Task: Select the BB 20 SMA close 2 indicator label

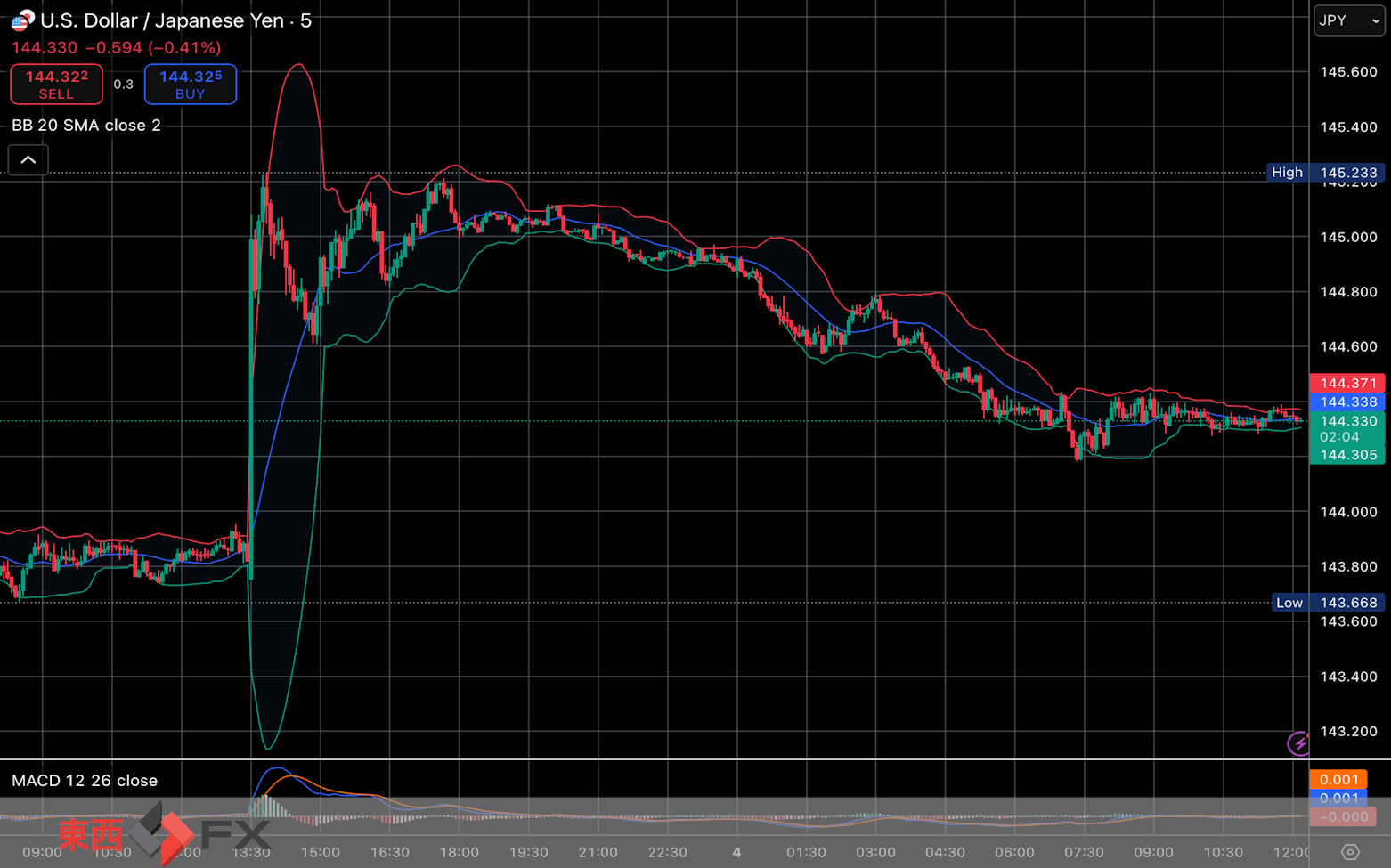Action: pos(86,126)
